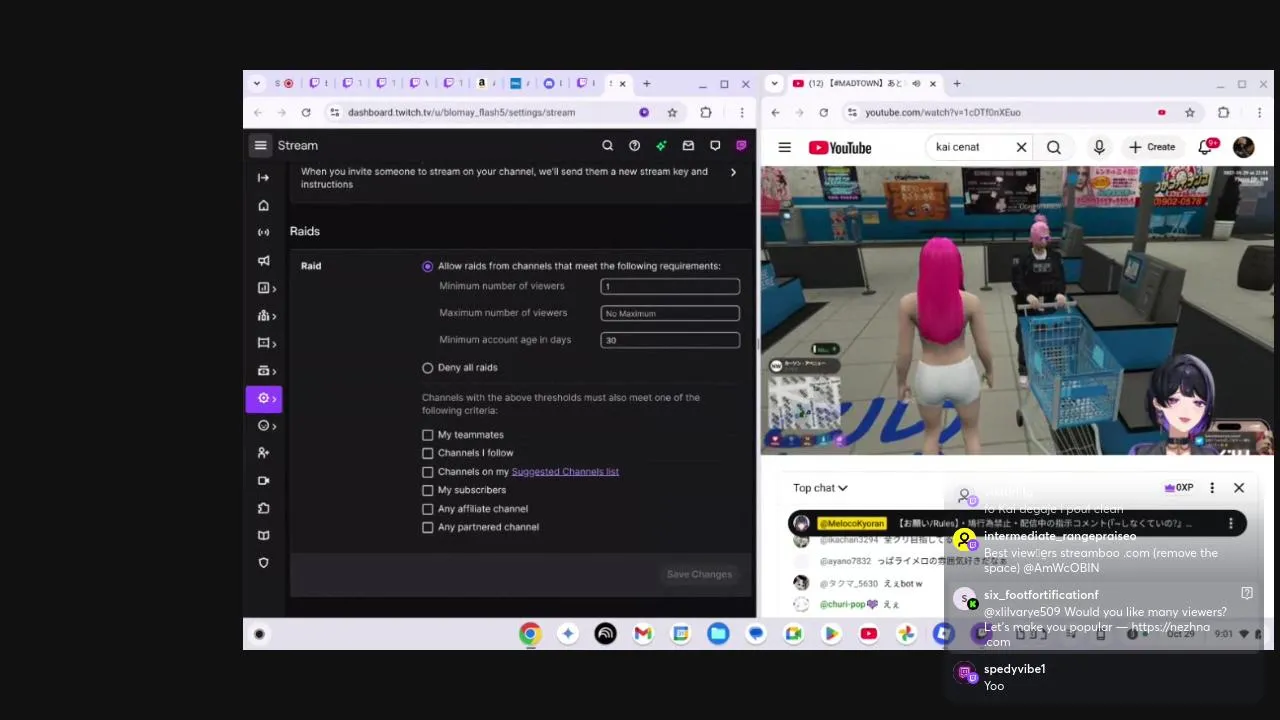Open the Files app from the shelf
This screenshot has height=720, width=1280.
pyautogui.click(x=718, y=633)
